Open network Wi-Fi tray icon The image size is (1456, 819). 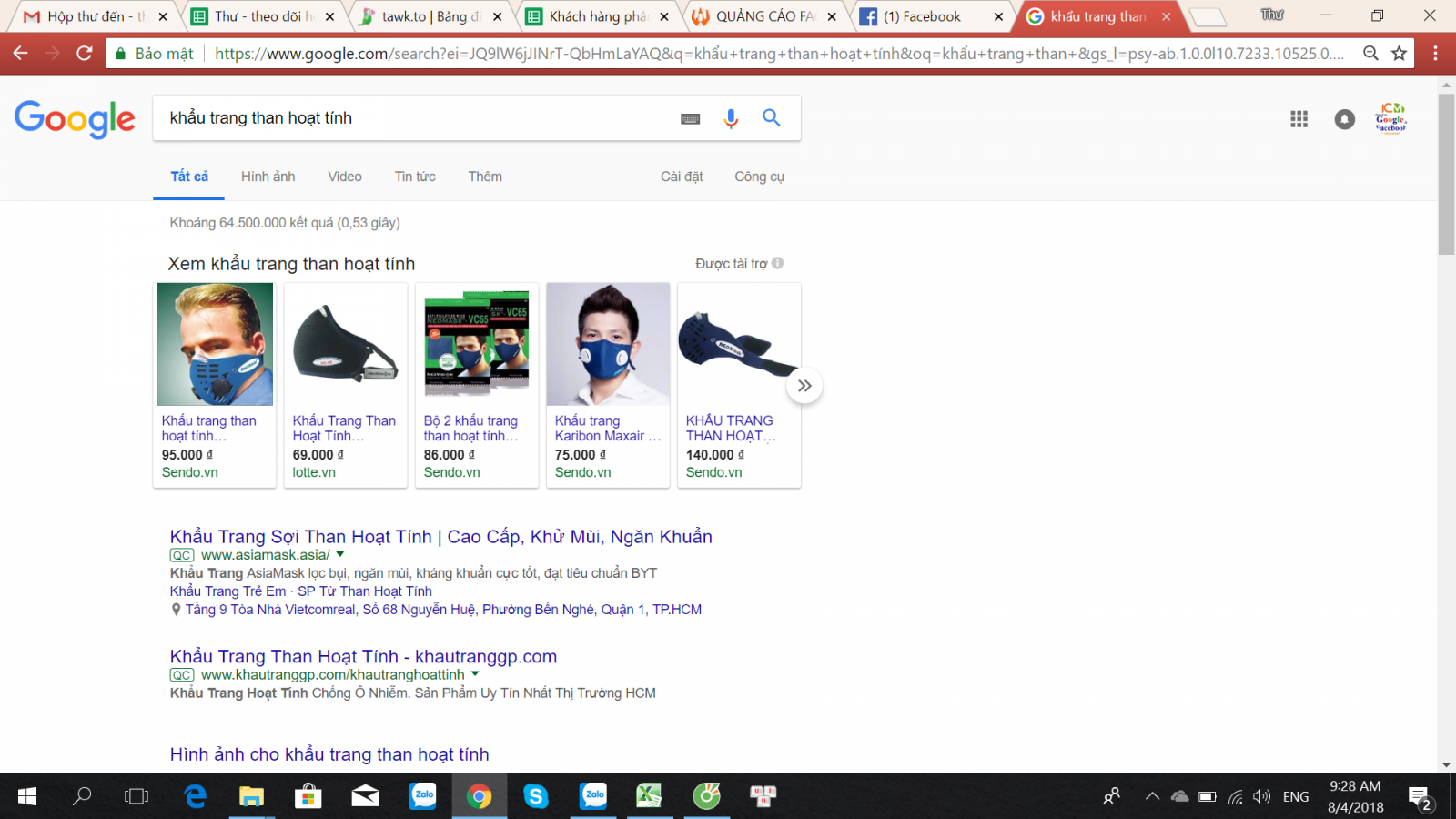pyautogui.click(x=1235, y=797)
